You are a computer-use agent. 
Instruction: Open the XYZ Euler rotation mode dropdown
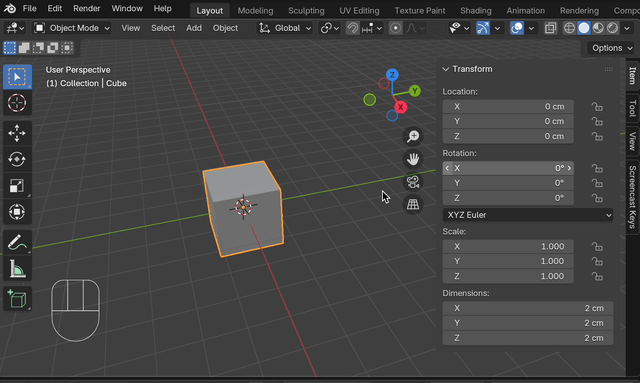pyautogui.click(x=528, y=215)
